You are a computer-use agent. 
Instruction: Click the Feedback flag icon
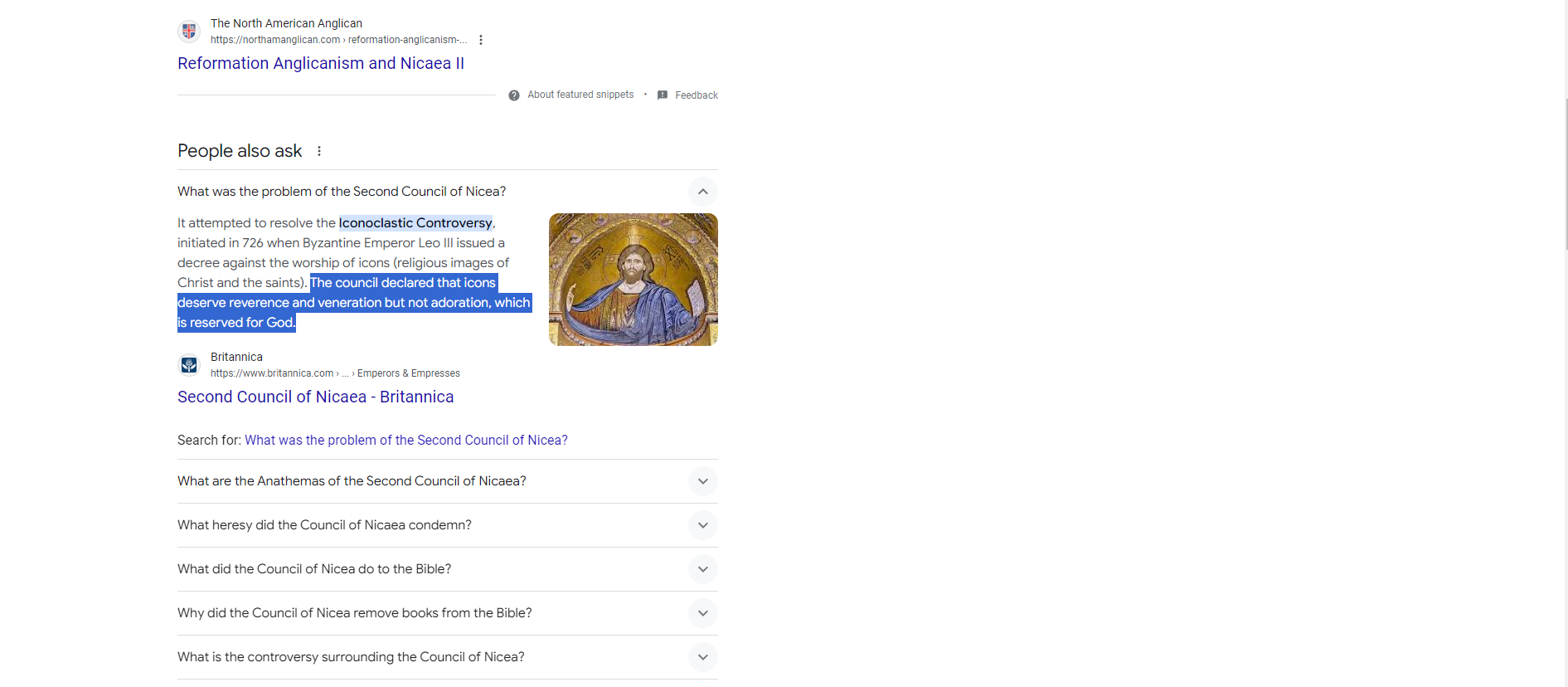pyautogui.click(x=663, y=95)
